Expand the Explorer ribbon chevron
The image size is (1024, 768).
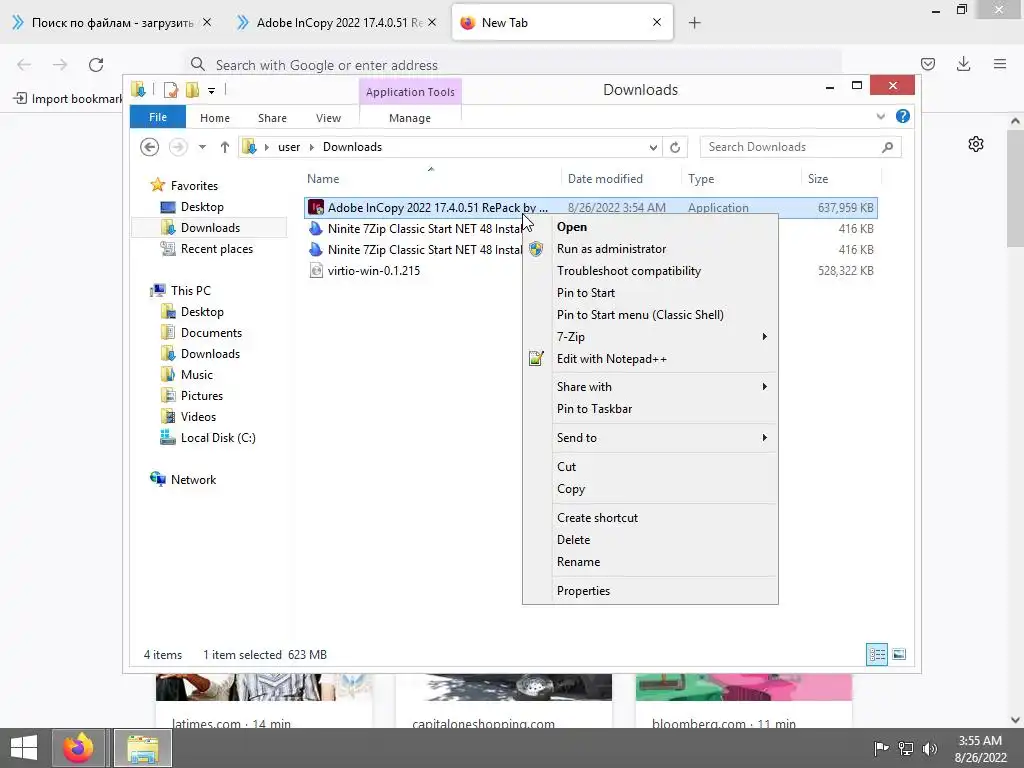880,116
